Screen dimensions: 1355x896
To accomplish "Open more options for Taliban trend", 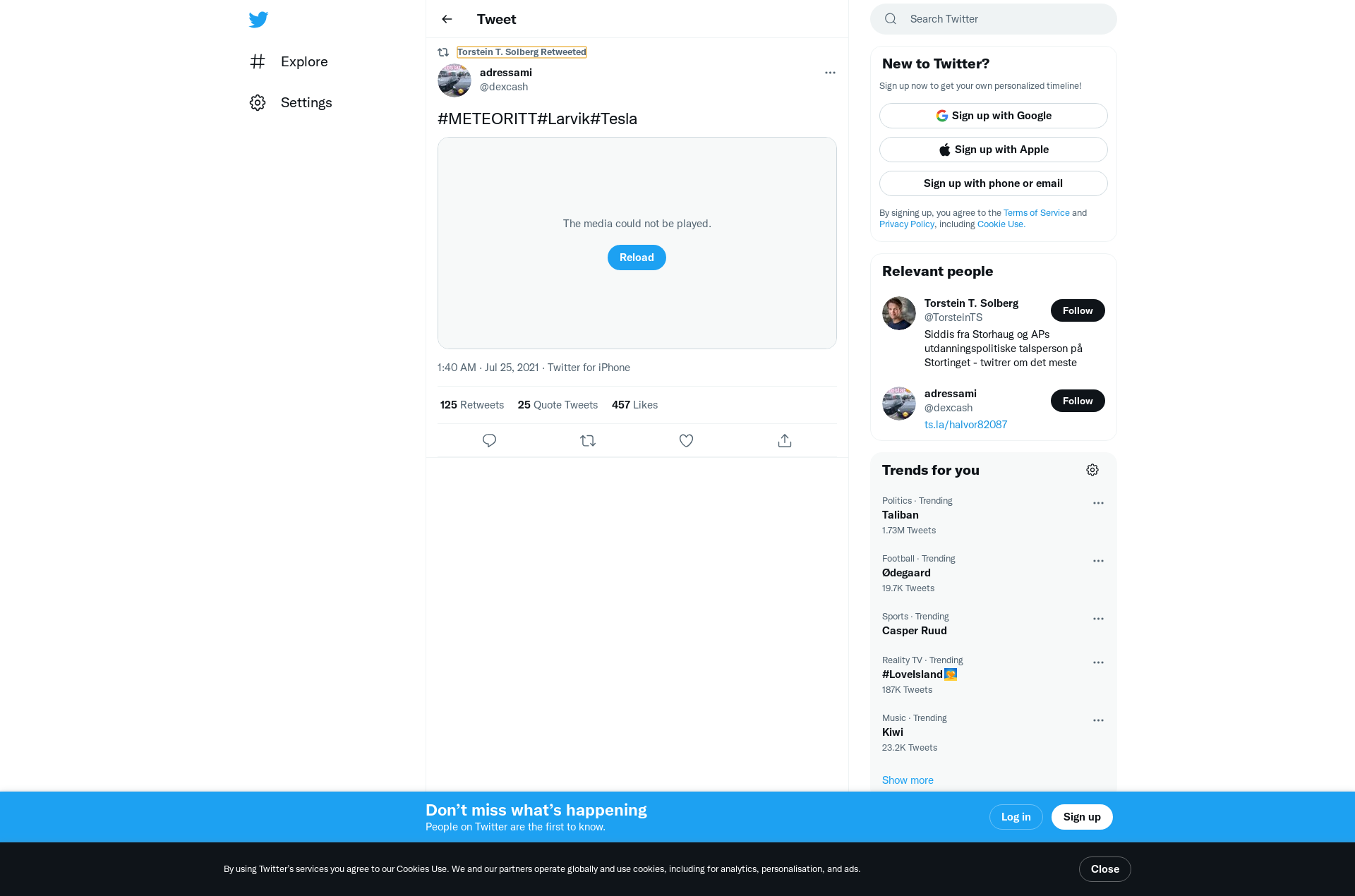I will click(x=1098, y=503).
